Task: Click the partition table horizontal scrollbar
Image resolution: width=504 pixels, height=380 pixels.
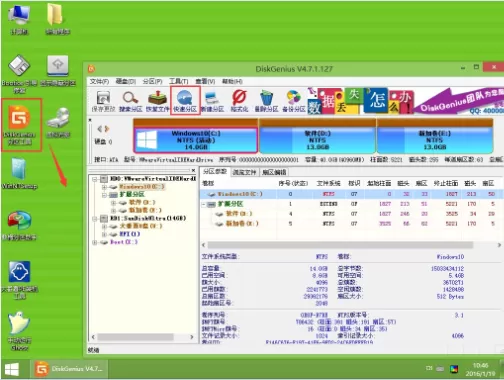Action: tap(340, 245)
